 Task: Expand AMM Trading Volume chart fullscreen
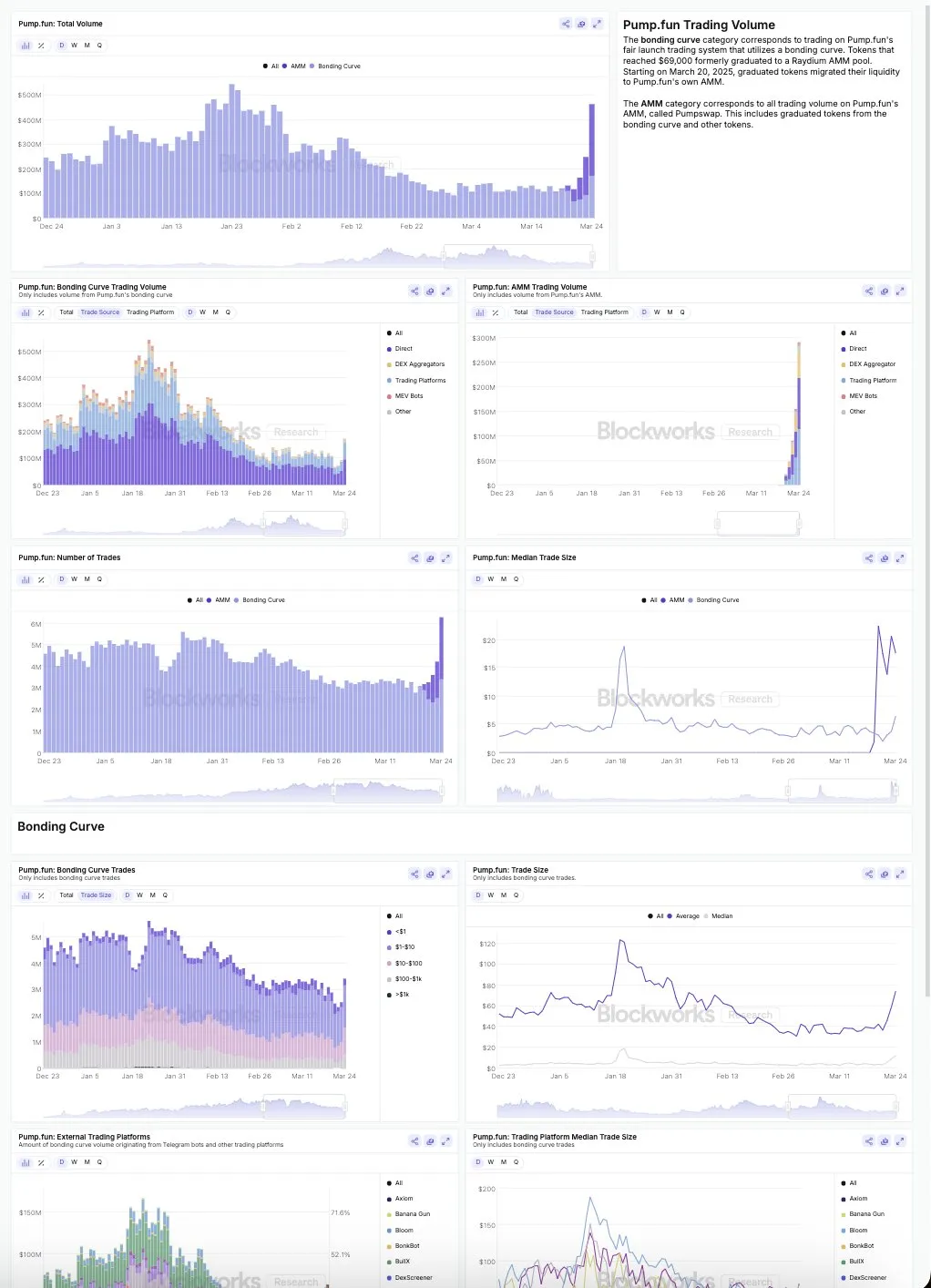point(900,291)
